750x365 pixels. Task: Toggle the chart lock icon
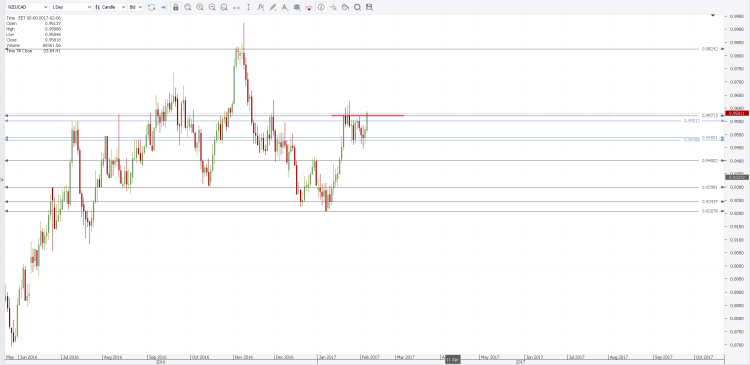(x=176, y=7)
